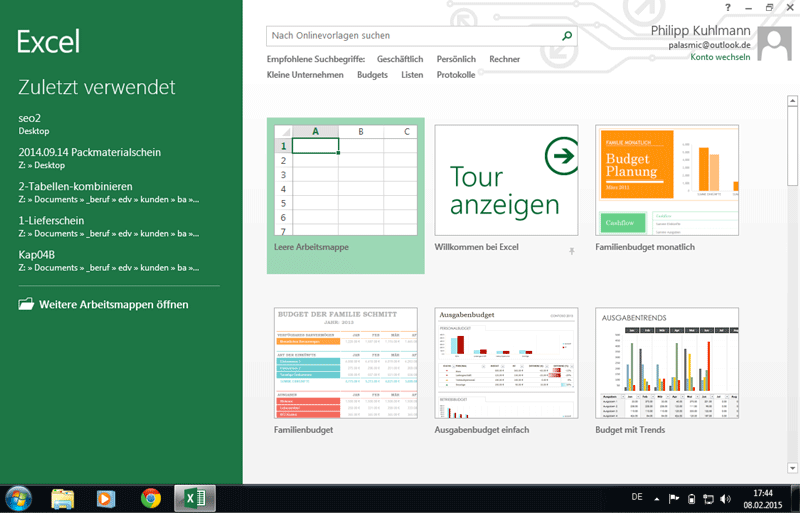Launch the media player from taskbar
Viewport: 800px width, 513px height.
[x=106, y=498]
